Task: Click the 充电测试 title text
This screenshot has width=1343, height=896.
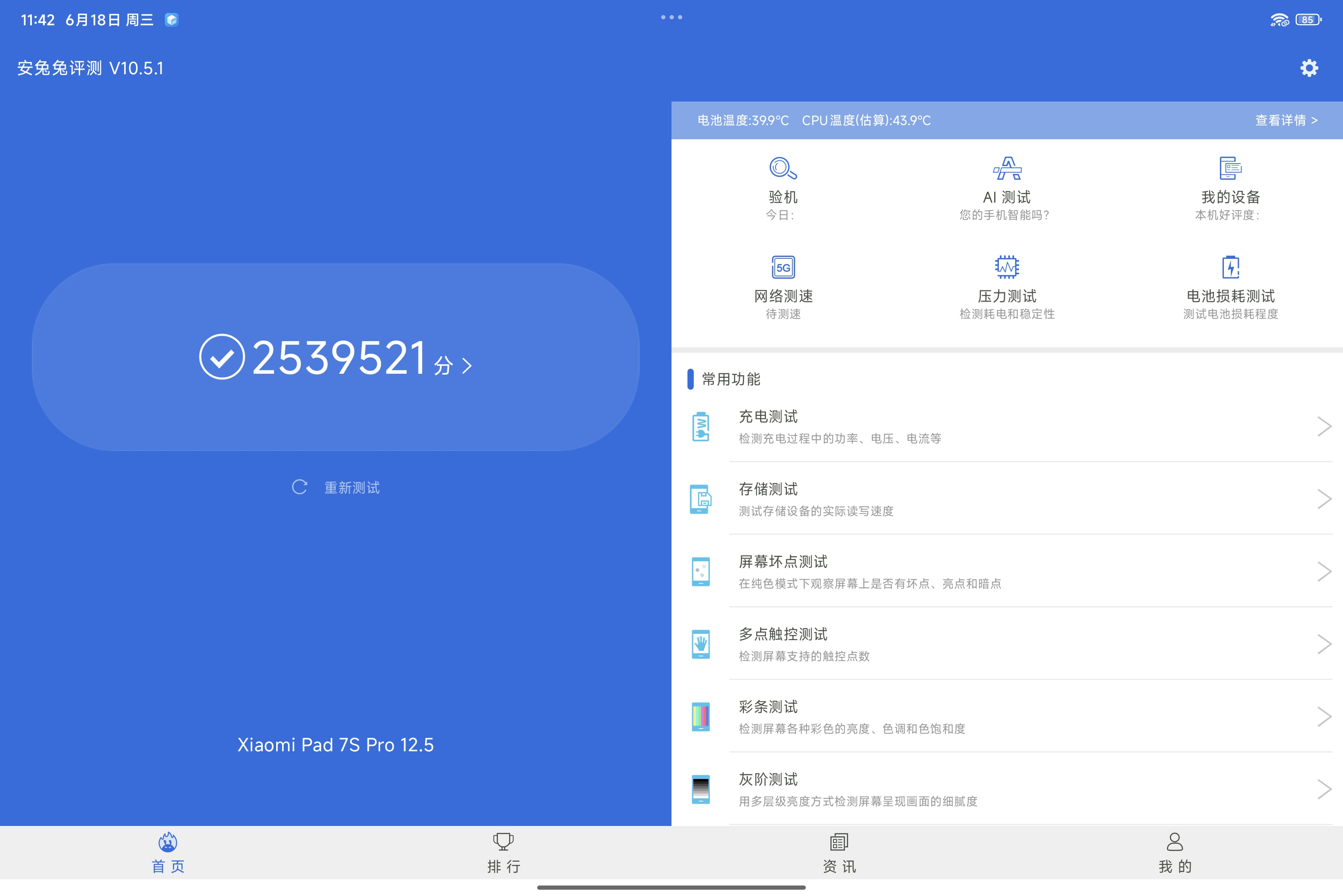Action: pos(768,417)
